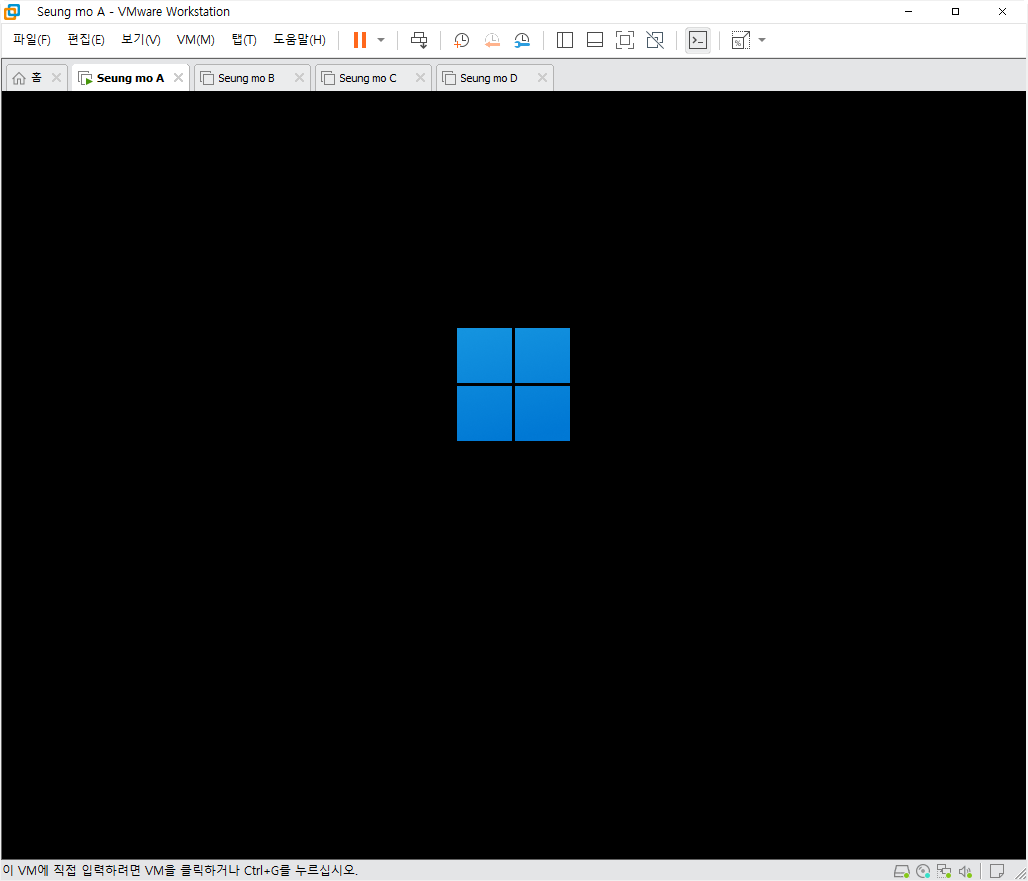Click the Send Ctrl+Alt+Del toolbar icon

click(x=419, y=40)
